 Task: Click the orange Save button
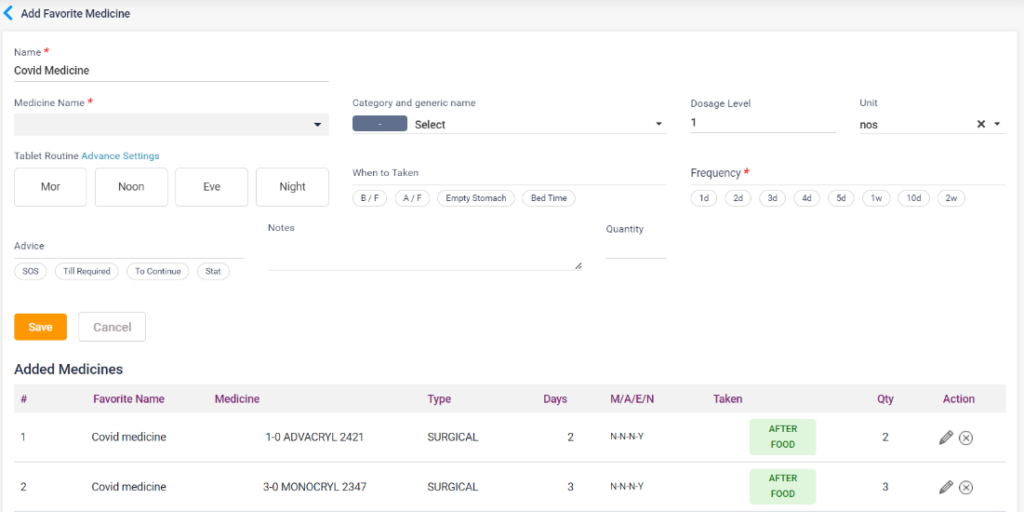[x=40, y=327]
